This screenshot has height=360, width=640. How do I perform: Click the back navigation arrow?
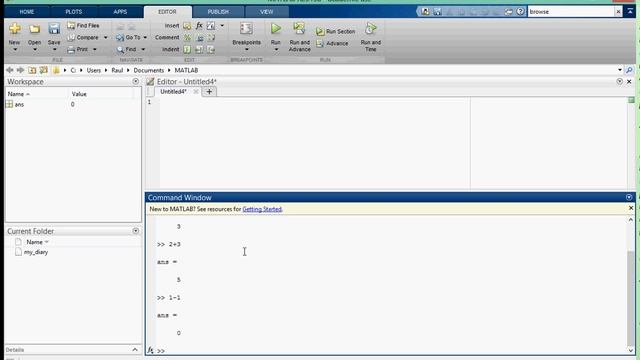(10, 70)
